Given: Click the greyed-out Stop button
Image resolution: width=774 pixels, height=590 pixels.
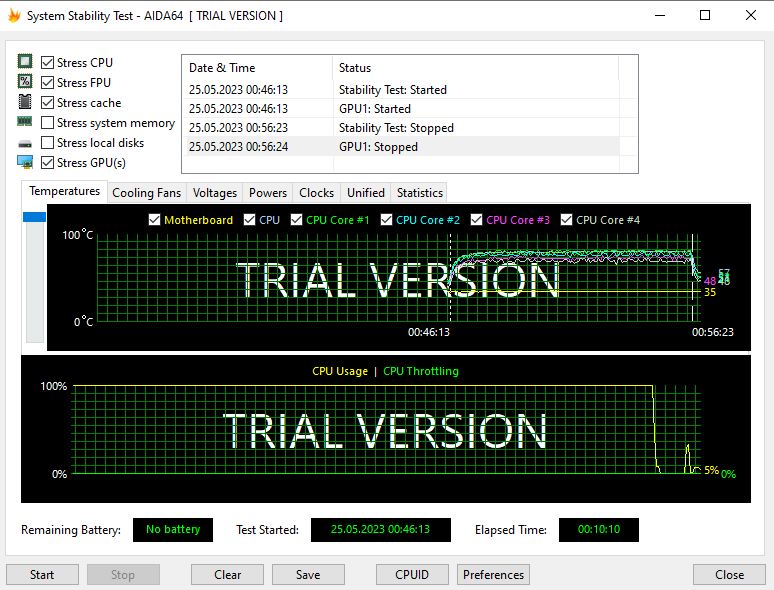Looking at the screenshot, I should 123,575.
